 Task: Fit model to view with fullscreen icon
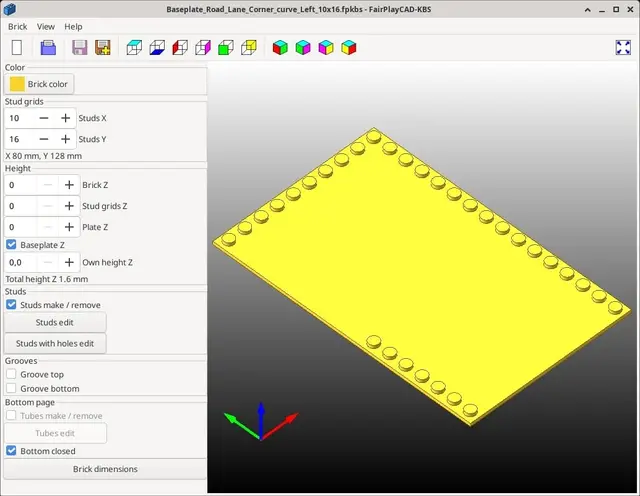[x=623, y=47]
